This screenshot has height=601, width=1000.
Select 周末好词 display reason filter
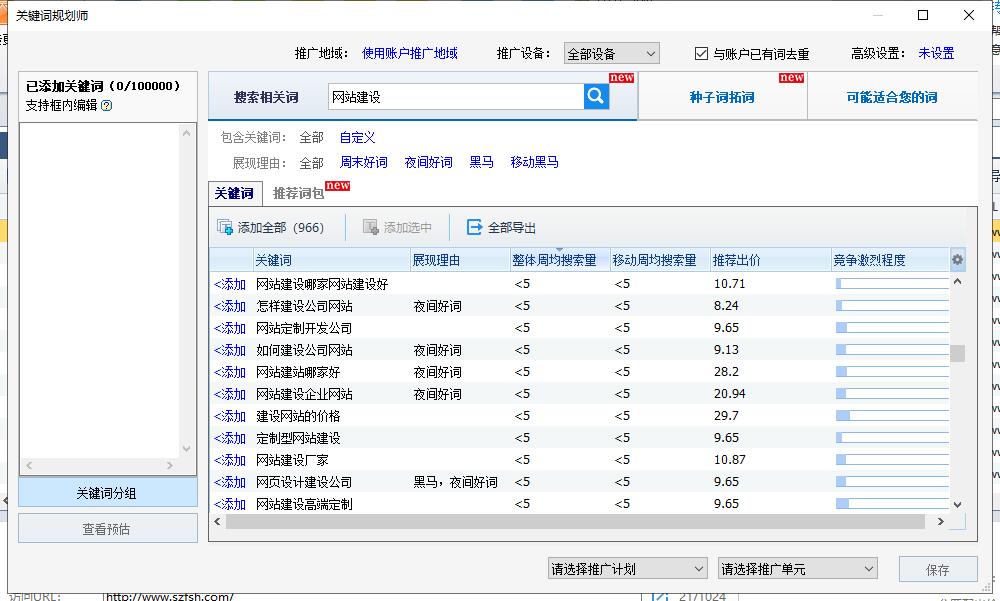[x=363, y=162]
